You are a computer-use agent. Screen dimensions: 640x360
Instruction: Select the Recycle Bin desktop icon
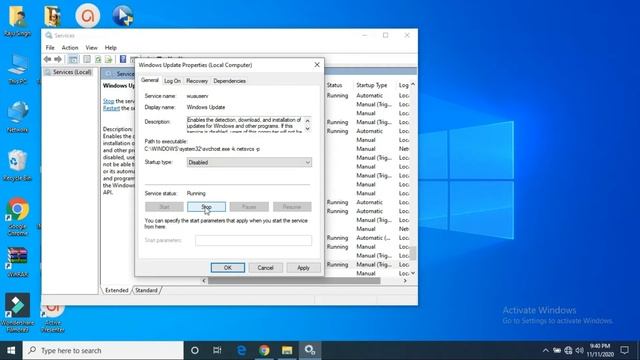point(17,165)
